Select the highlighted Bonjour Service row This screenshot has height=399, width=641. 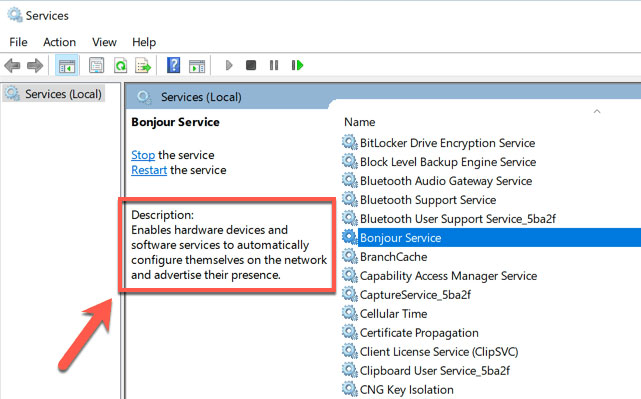pyautogui.click(x=500, y=238)
